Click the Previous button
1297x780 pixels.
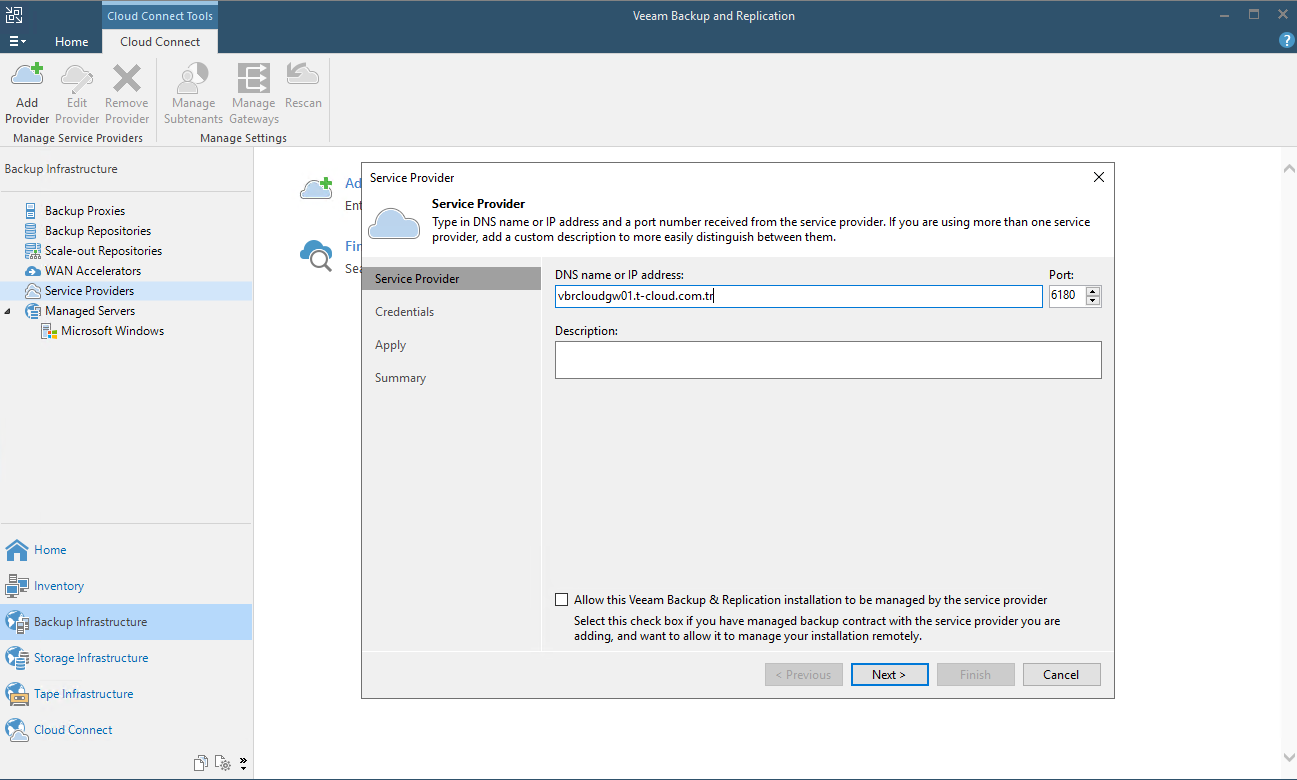point(804,675)
